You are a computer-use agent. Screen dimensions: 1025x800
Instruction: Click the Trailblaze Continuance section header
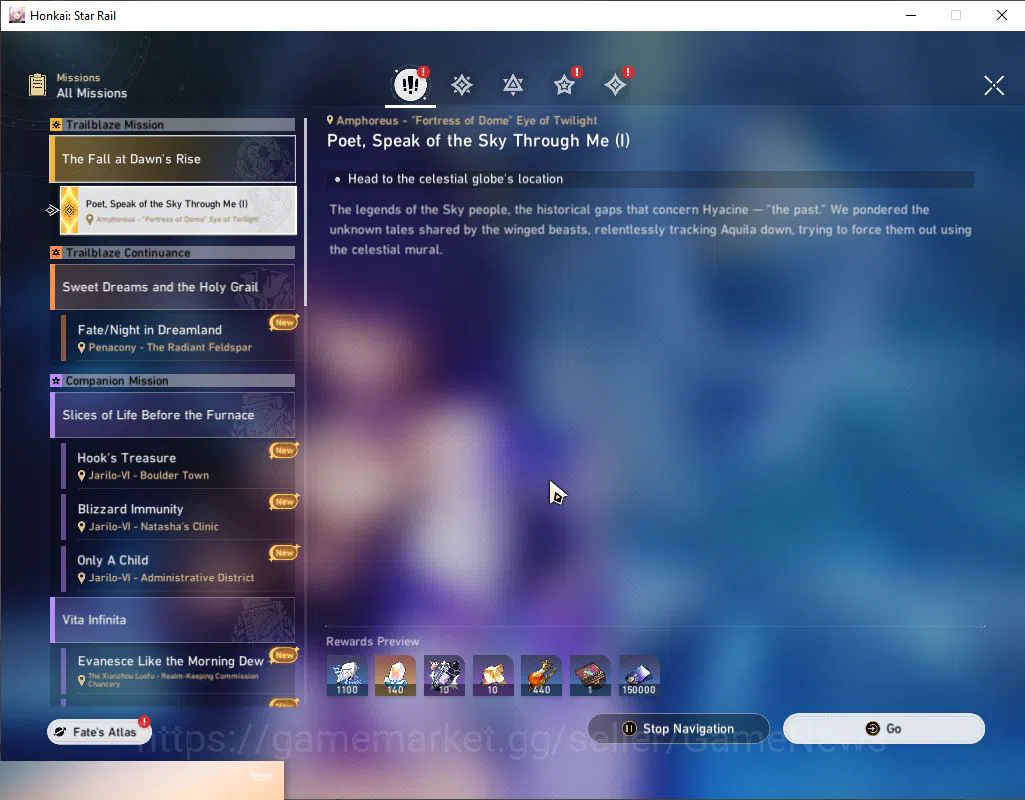(173, 253)
